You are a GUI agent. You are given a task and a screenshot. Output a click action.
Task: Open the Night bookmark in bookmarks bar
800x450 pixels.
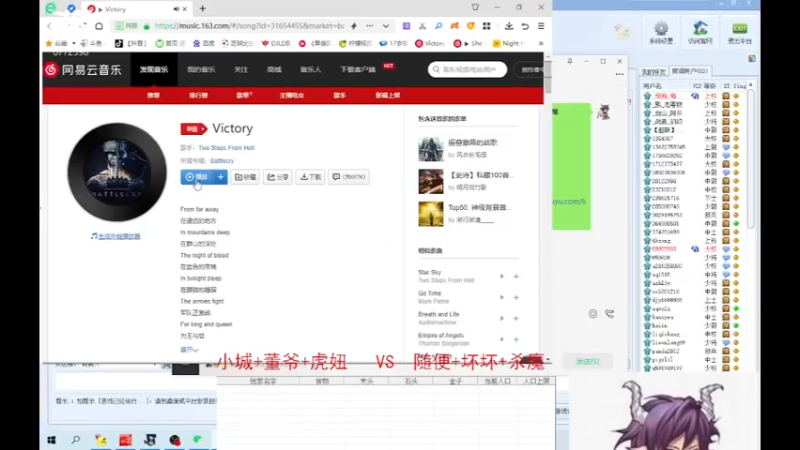(x=509, y=43)
